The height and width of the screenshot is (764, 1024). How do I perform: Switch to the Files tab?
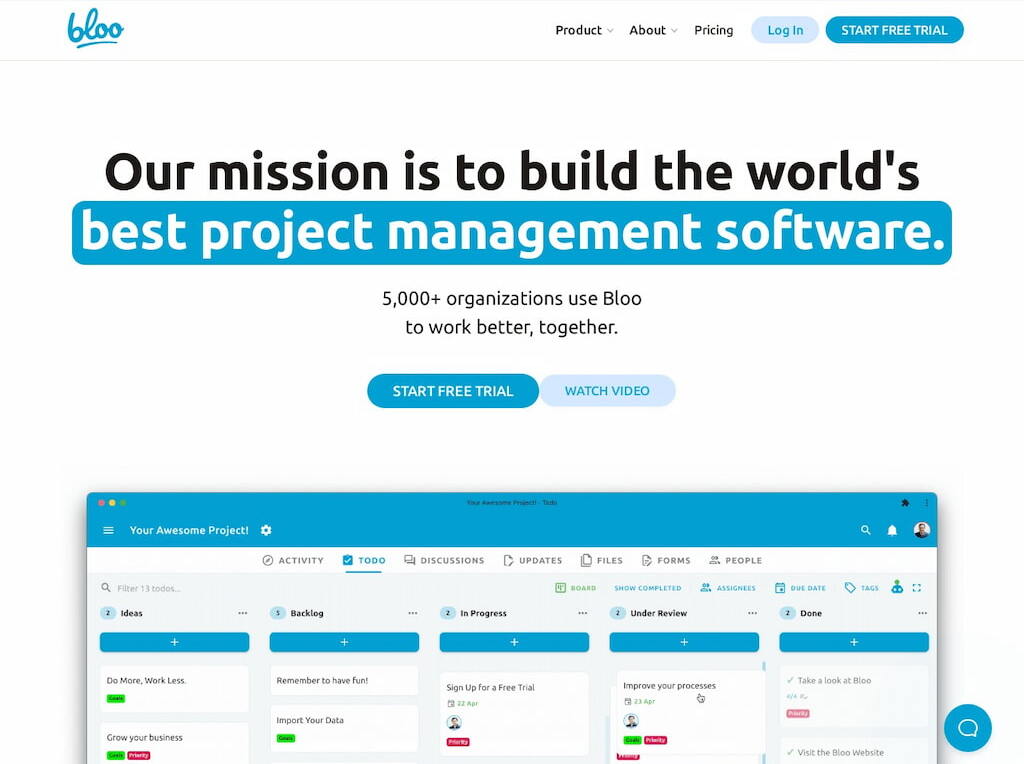[603, 560]
